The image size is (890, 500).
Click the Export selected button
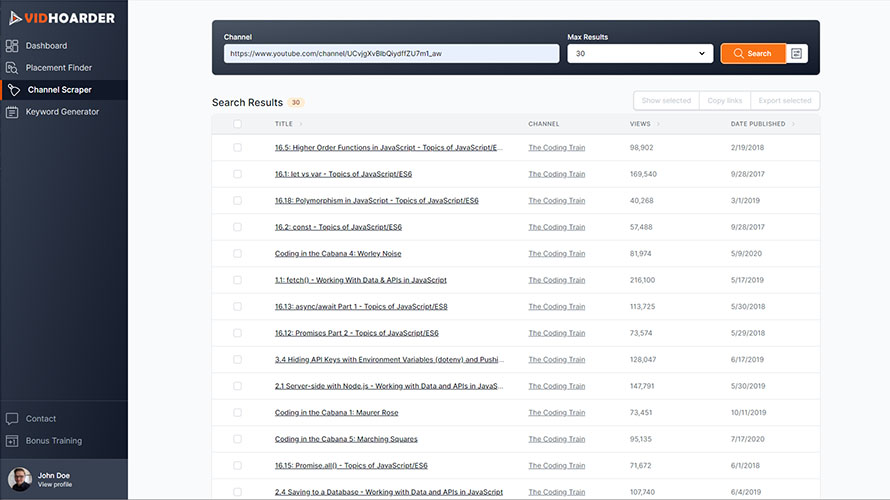click(x=784, y=100)
